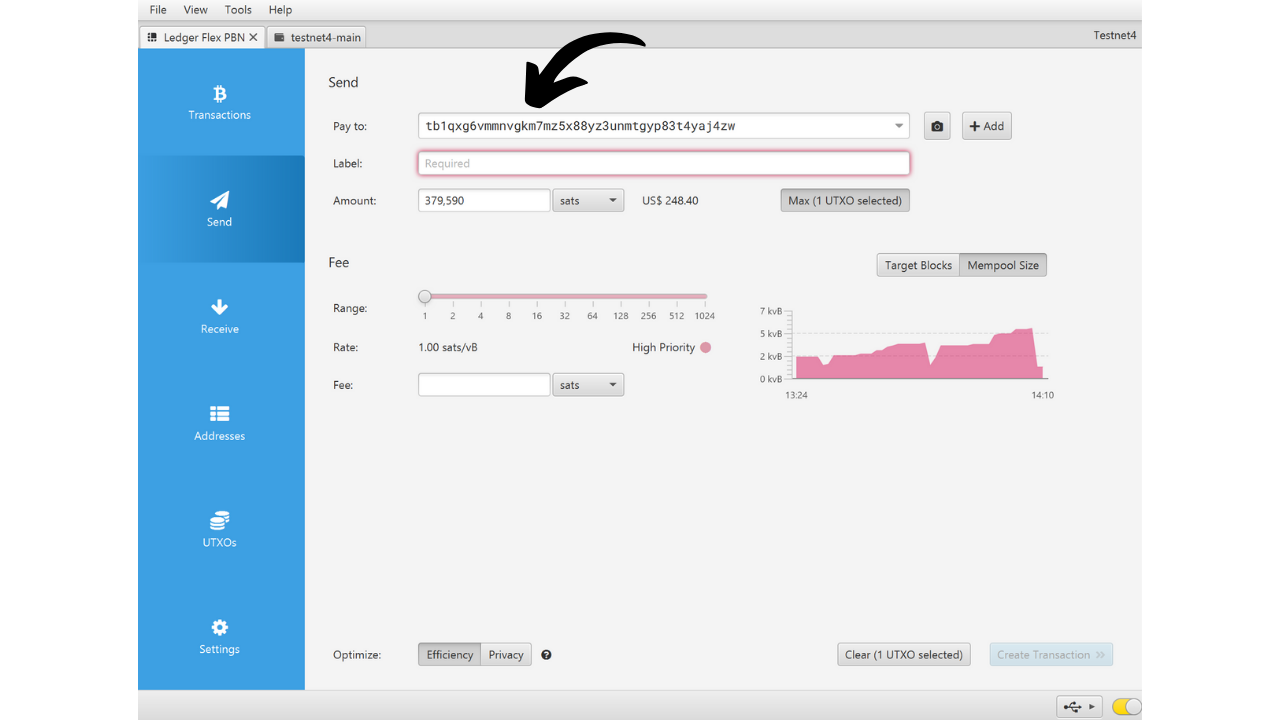The width and height of the screenshot is (1280, 720).
Task: Select the Send paper plane icon
Action: (x=220, y=200)
